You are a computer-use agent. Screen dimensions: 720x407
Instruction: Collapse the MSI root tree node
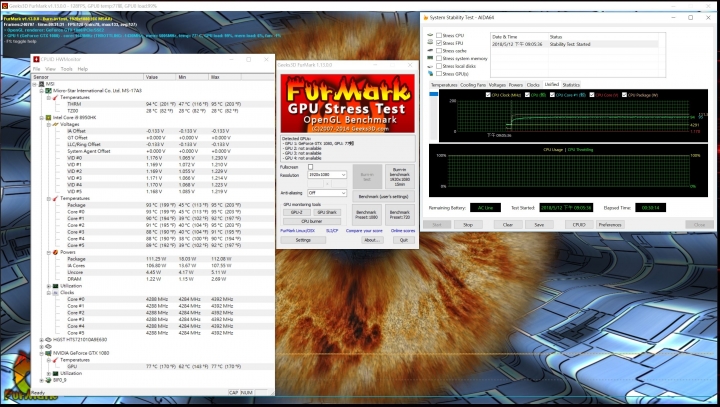coord(34,84)
